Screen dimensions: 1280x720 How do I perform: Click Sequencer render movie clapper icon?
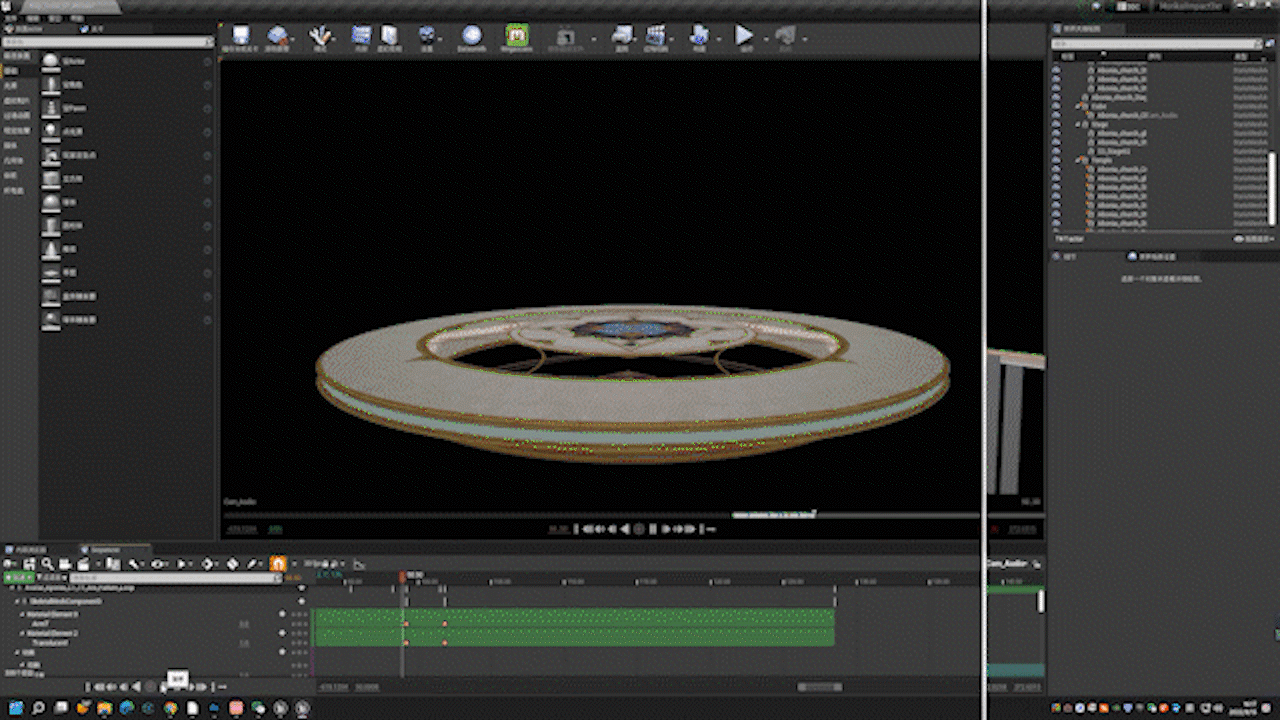pos(83,564)
